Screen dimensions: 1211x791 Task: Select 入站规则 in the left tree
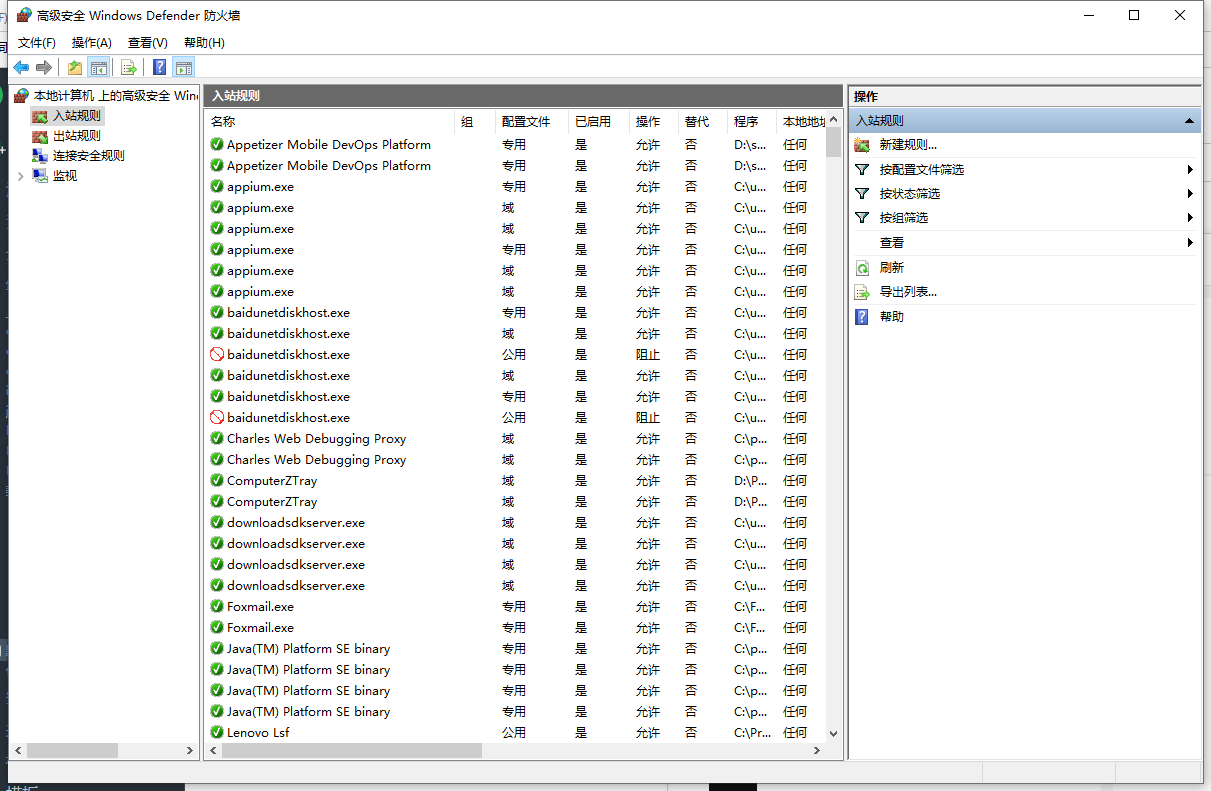(x=77, y=116)
